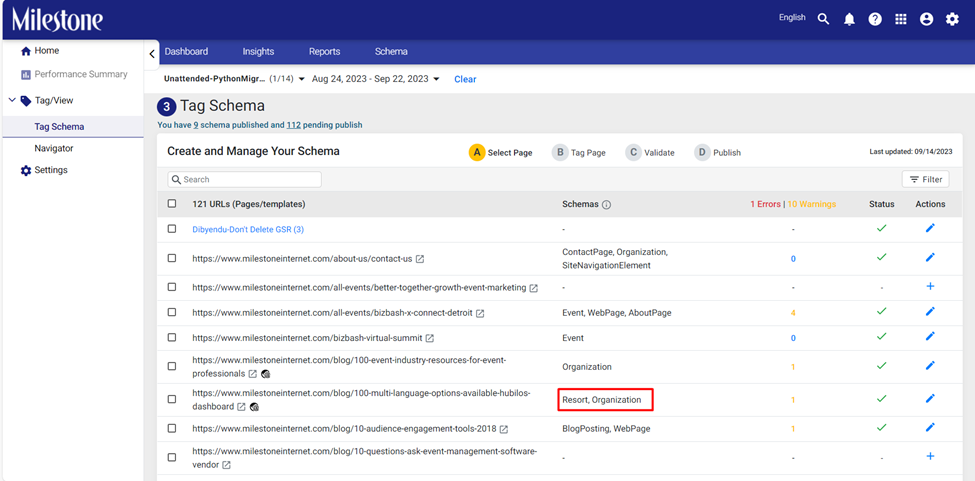Open Performance Summary in sidebar
Screen dimensions: 975x481
pos(74,74)
